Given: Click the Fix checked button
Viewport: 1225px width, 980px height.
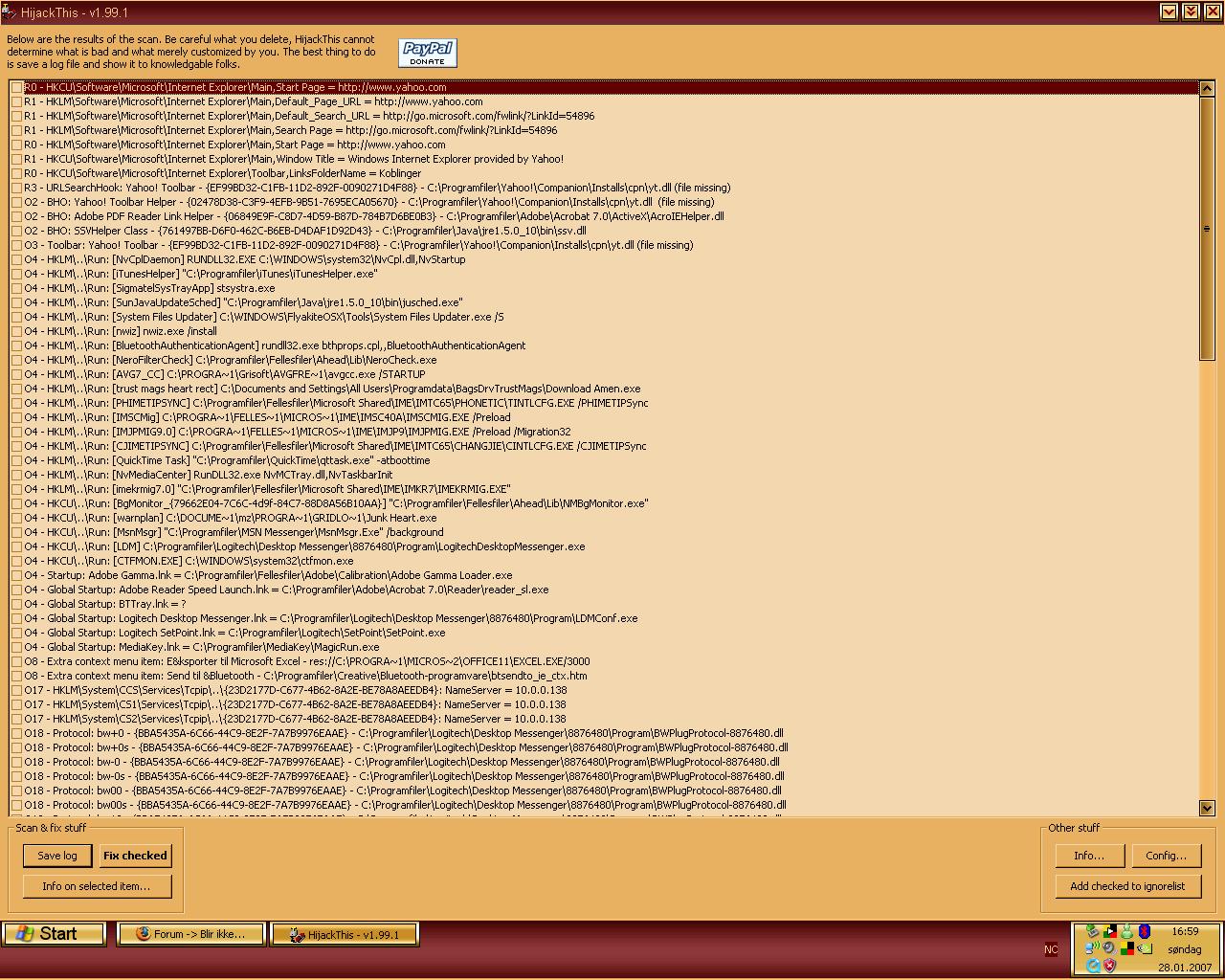Looking at the screenshot, I should click(135, 856).
